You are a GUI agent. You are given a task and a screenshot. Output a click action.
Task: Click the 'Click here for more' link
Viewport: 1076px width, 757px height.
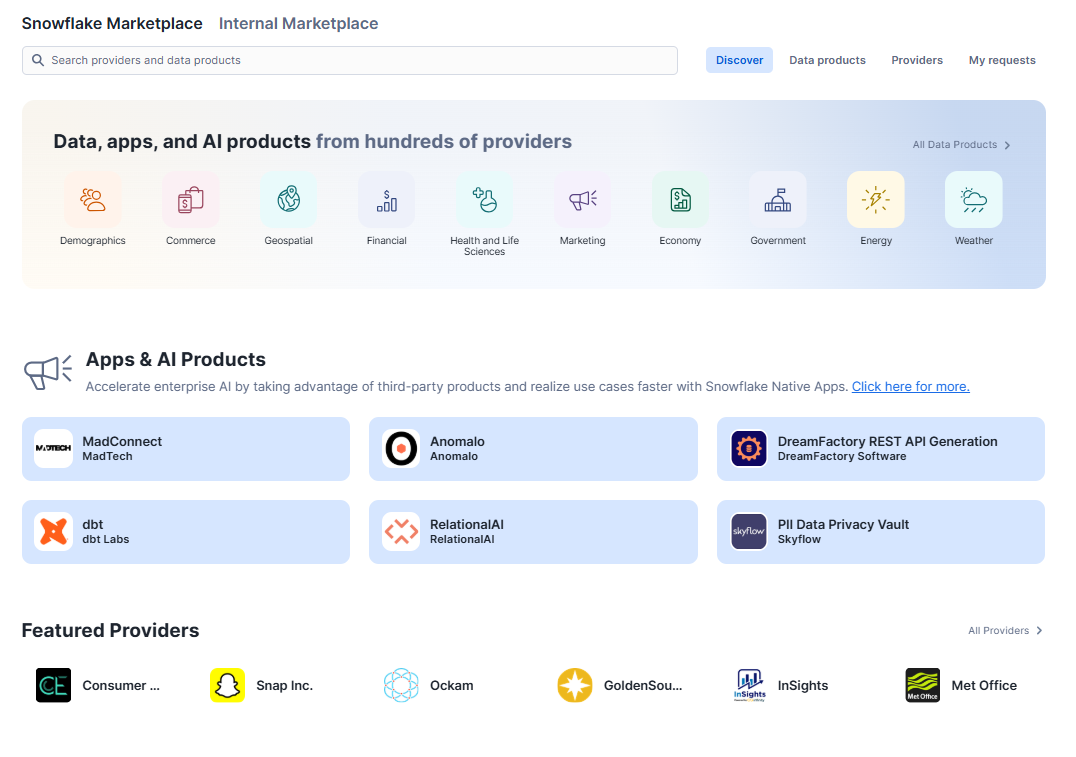[910, 386]
